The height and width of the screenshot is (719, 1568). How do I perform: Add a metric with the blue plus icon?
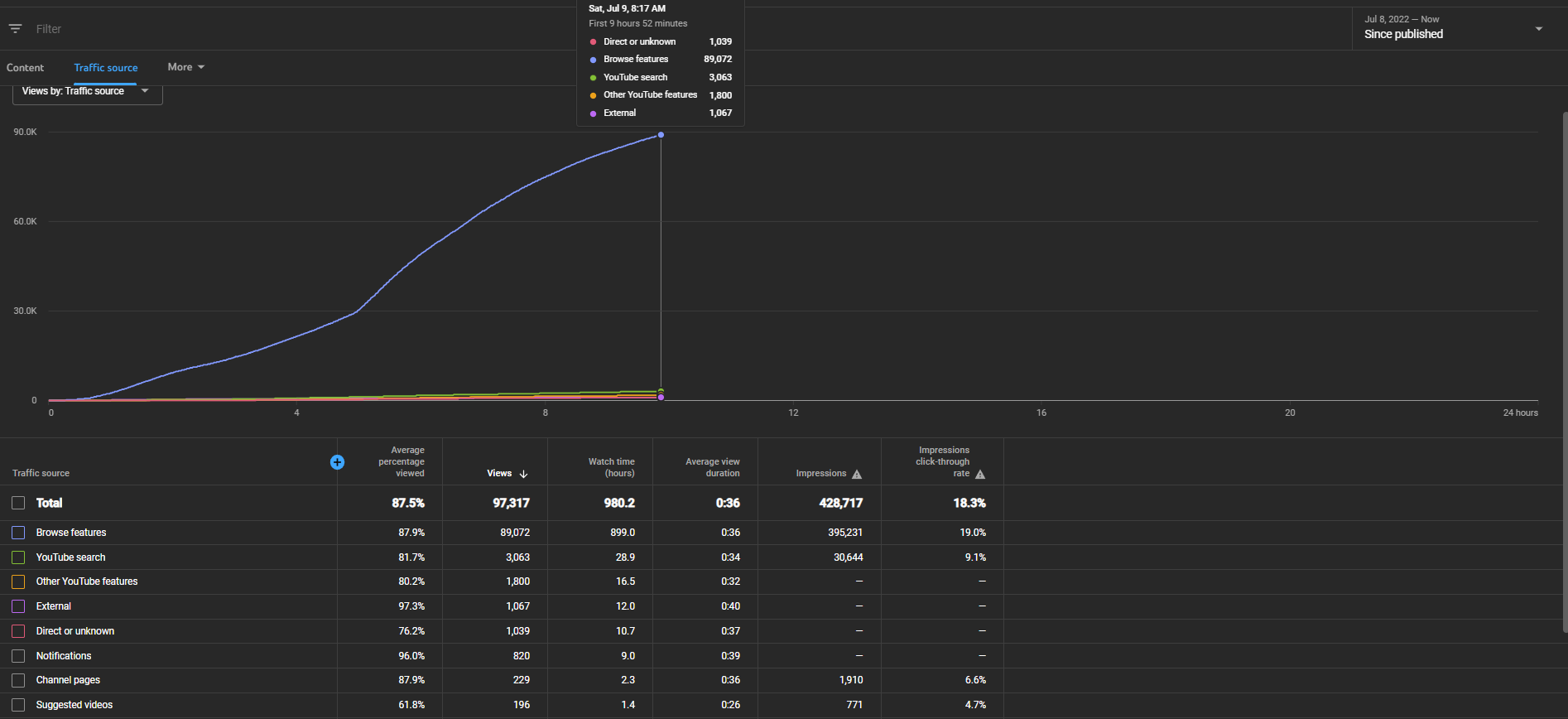[x=337, y=462]
